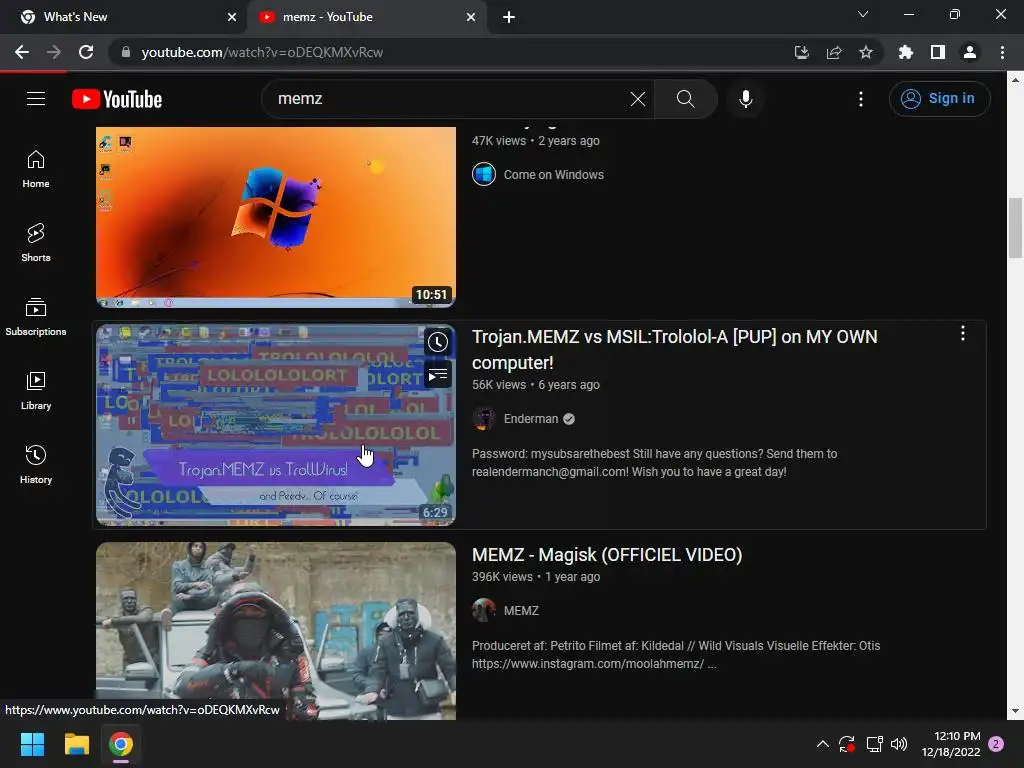The image size is (1024, 768).
Task: Go back in browser
Action: coord(22,52)
